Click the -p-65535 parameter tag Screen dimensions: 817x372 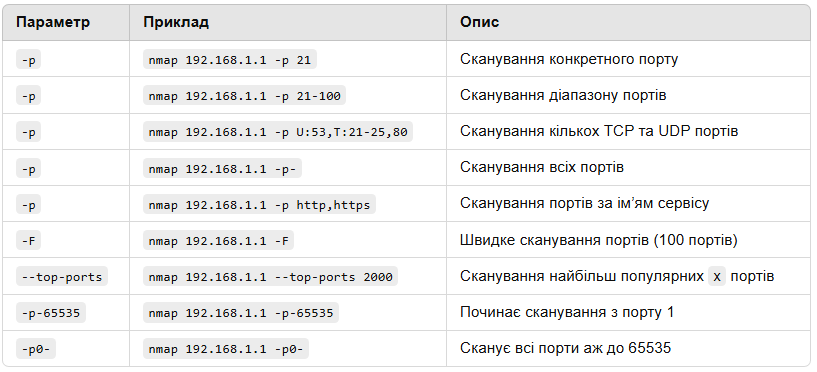click(51, 313)
